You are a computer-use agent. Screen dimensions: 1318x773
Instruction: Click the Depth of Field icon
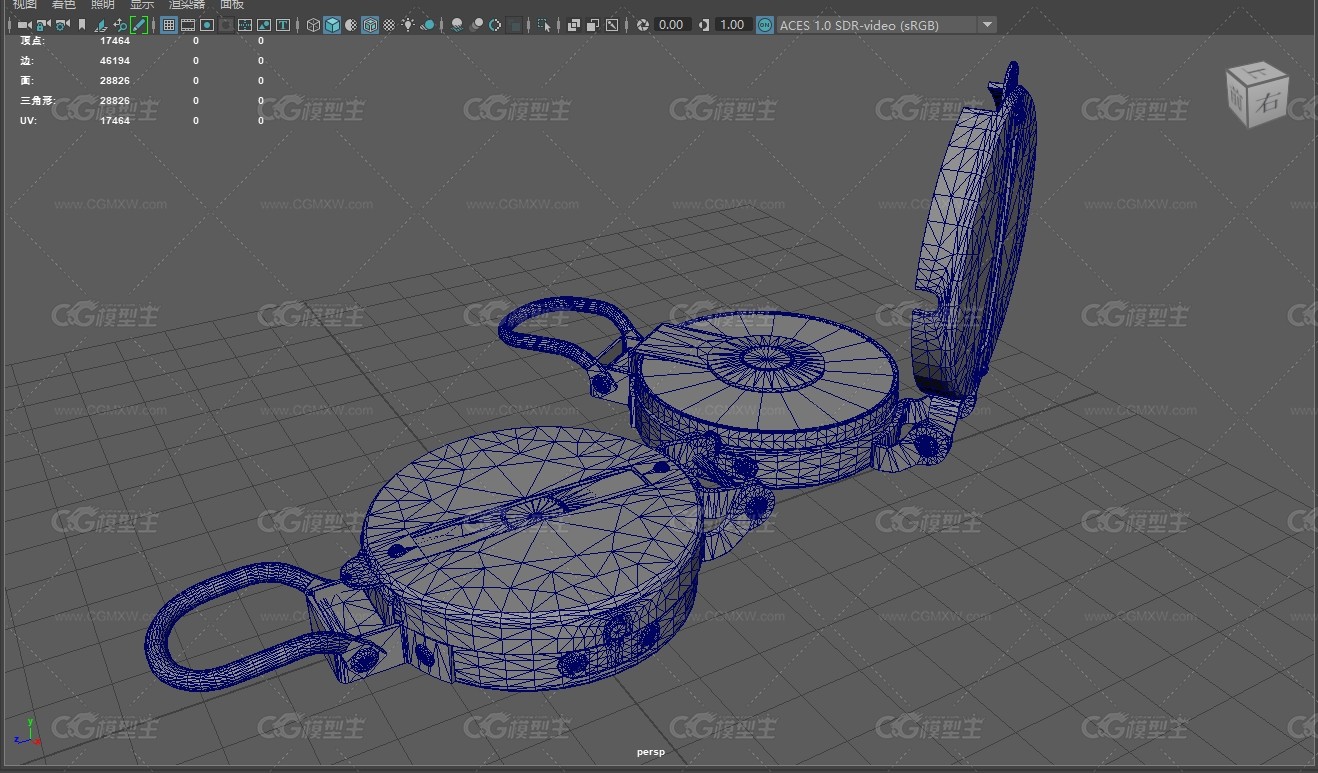513,25
